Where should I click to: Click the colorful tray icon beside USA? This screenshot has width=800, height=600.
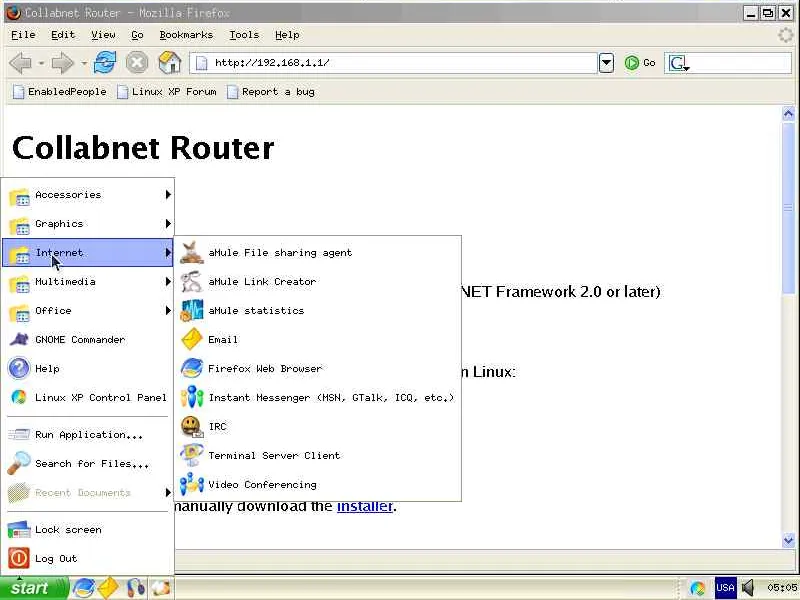697,588
